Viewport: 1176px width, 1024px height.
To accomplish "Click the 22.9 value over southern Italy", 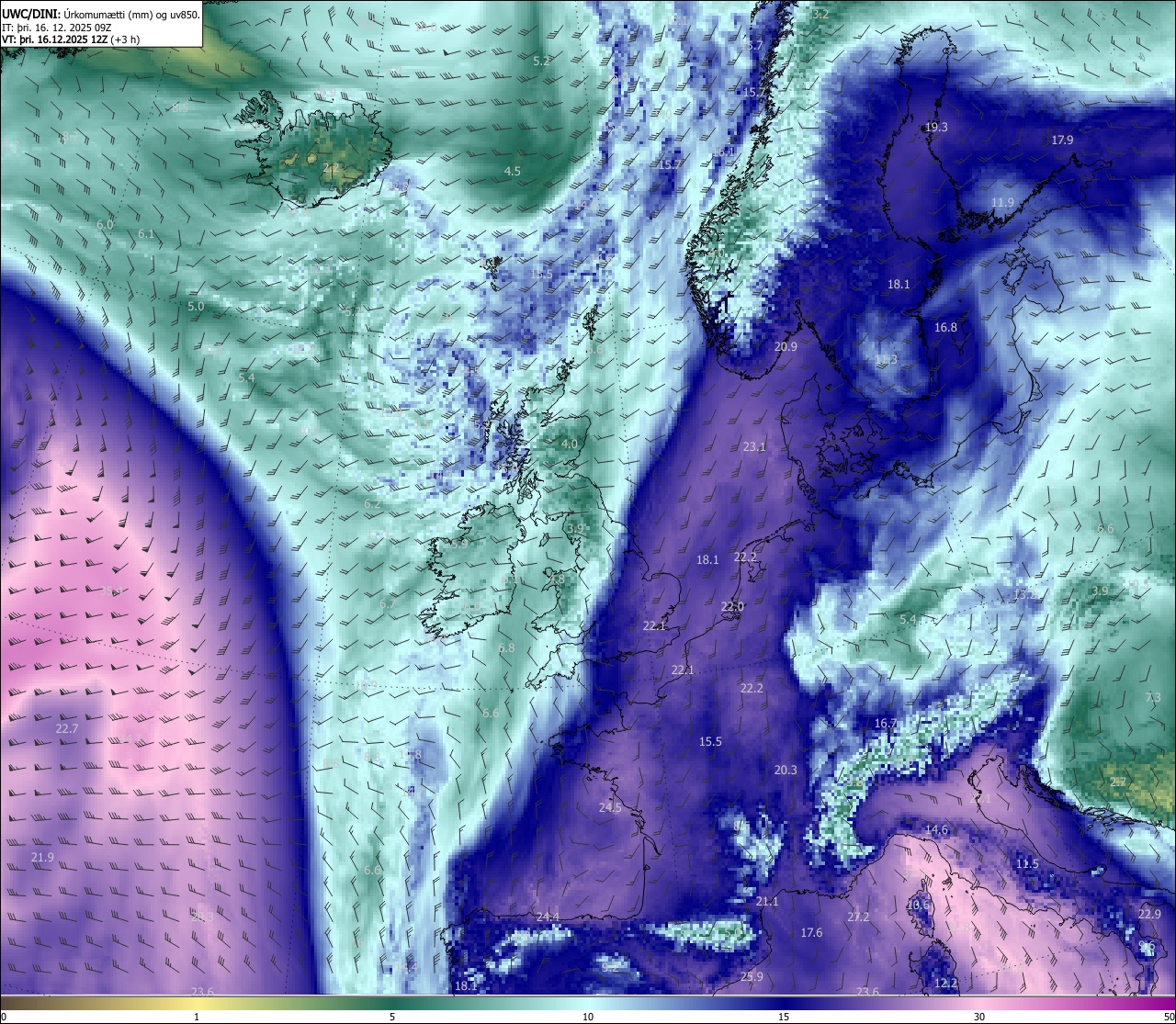I will 1149,915.
